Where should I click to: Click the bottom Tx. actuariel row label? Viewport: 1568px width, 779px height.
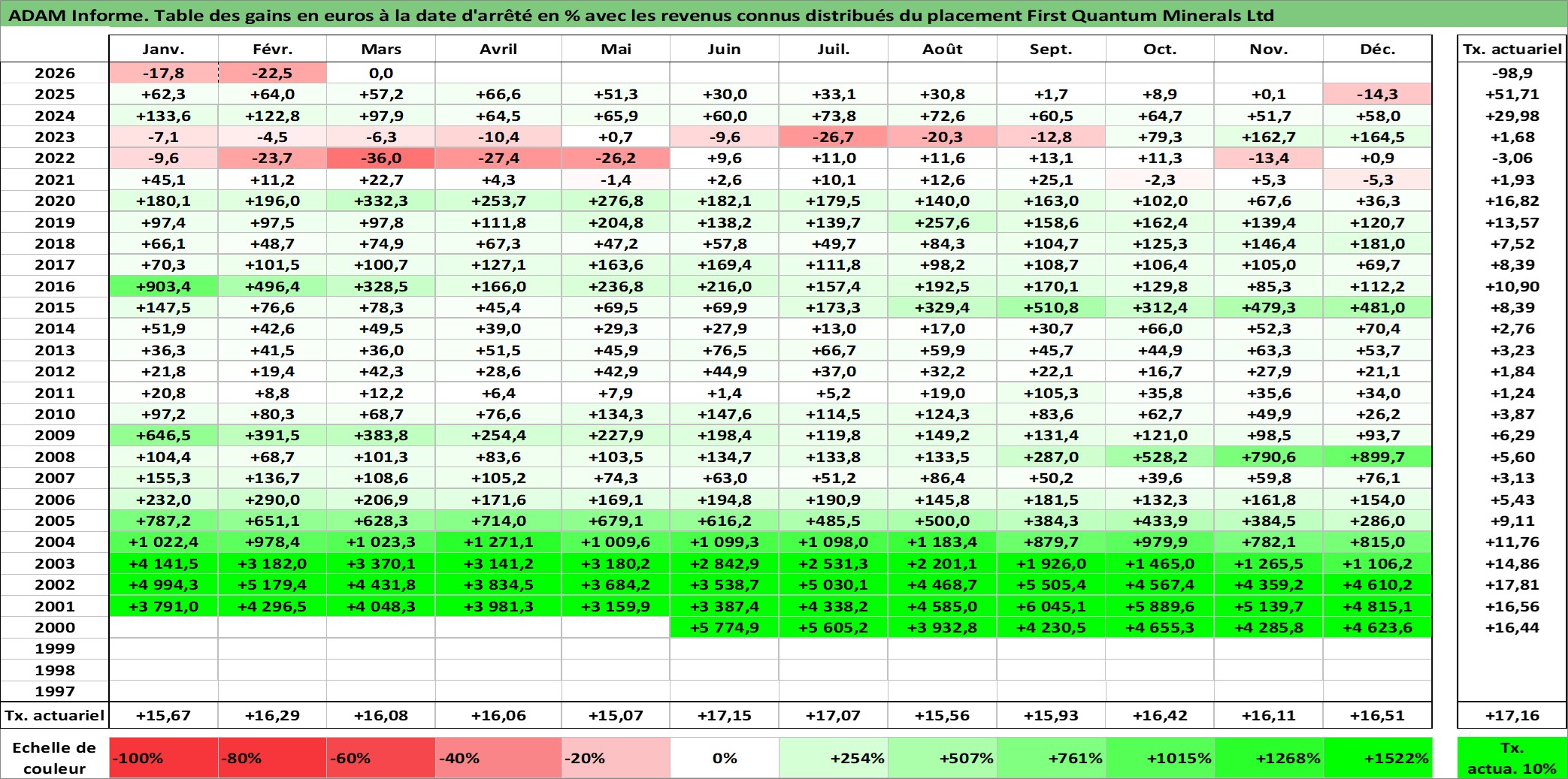click(55, 715)
